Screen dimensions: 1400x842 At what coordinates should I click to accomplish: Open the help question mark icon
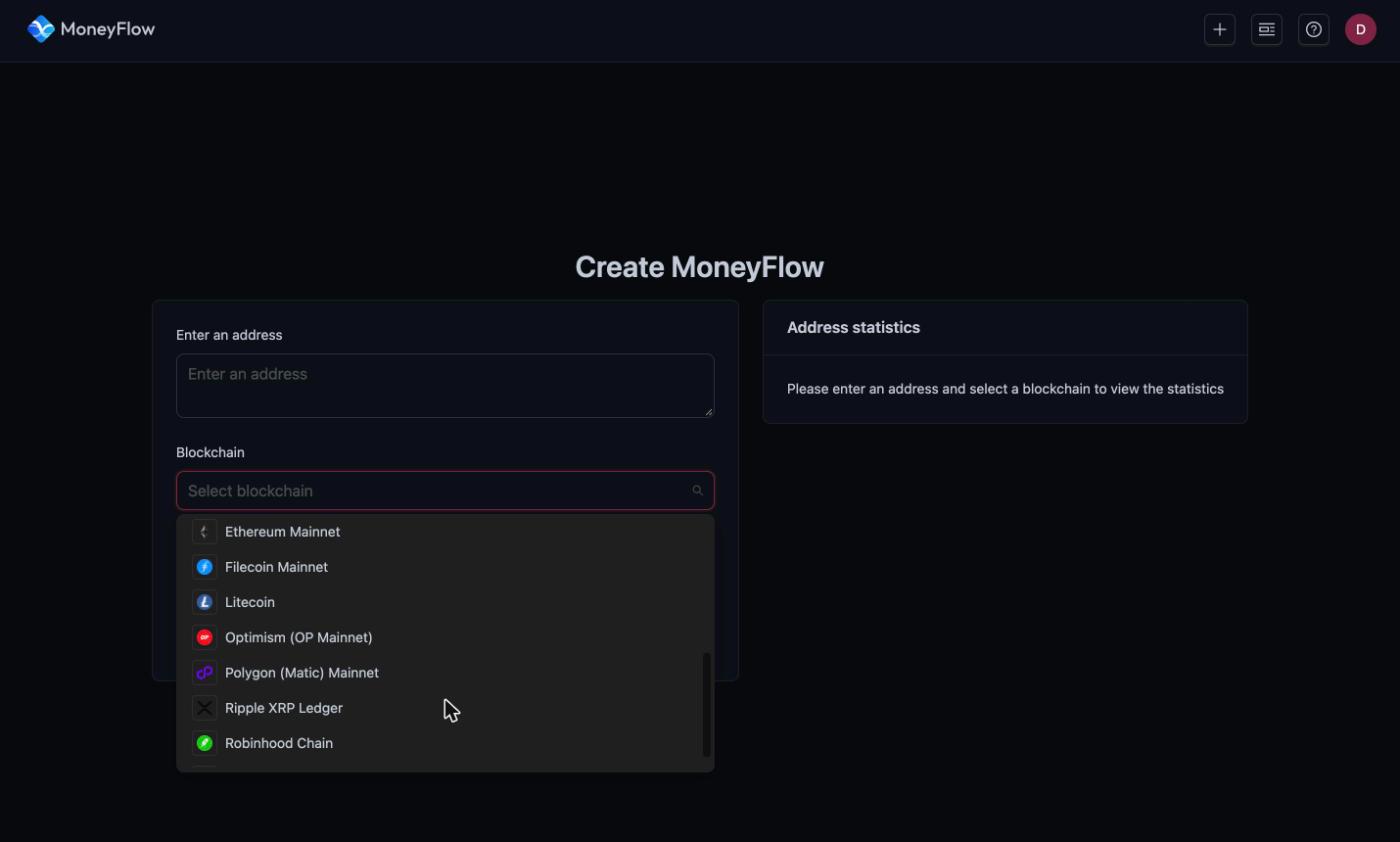click(1313, 29)
